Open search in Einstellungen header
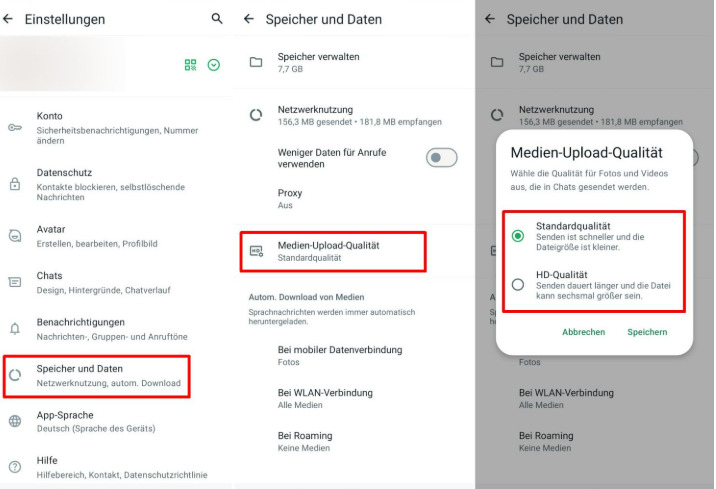Viewport: 716px width, 489px height. tap(217, 19)
